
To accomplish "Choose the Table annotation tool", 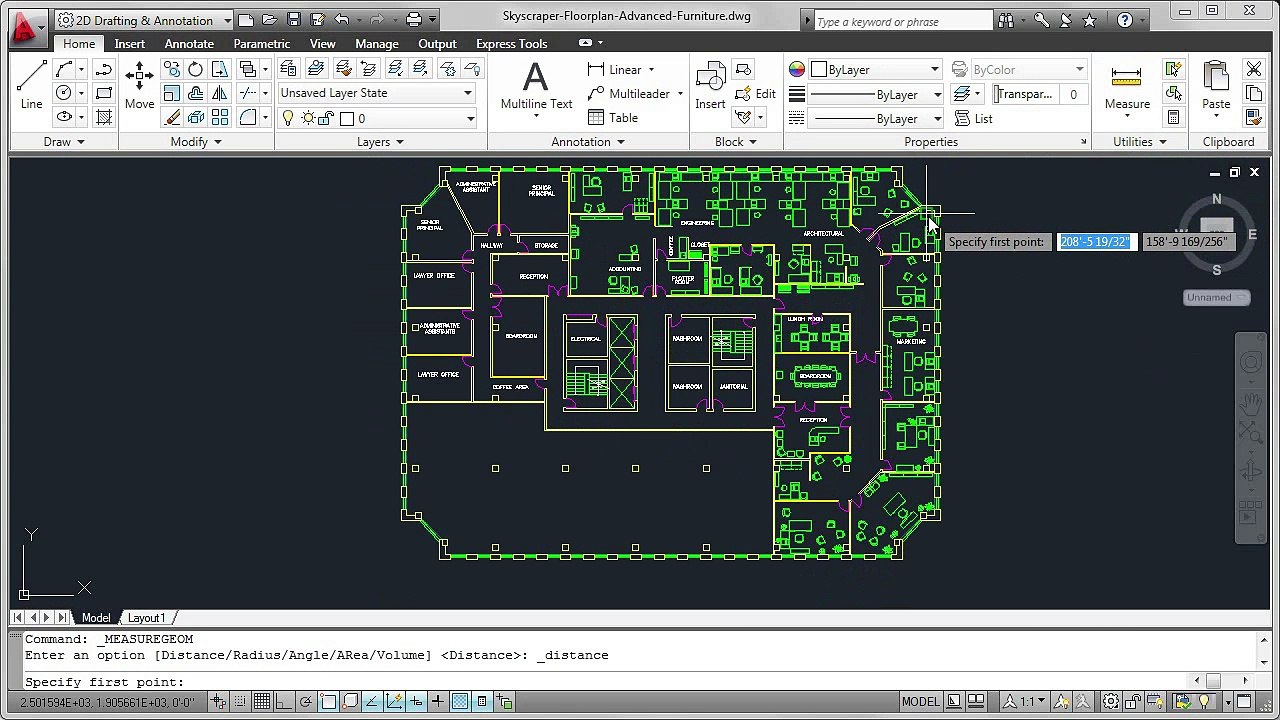I will (613, 117).
